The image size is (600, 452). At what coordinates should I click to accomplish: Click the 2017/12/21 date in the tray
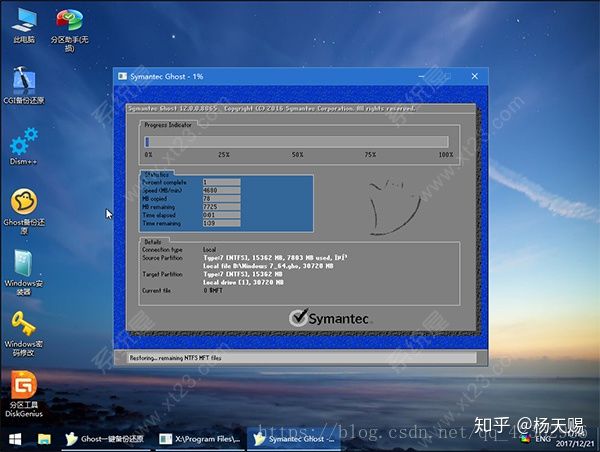[575, 444]
